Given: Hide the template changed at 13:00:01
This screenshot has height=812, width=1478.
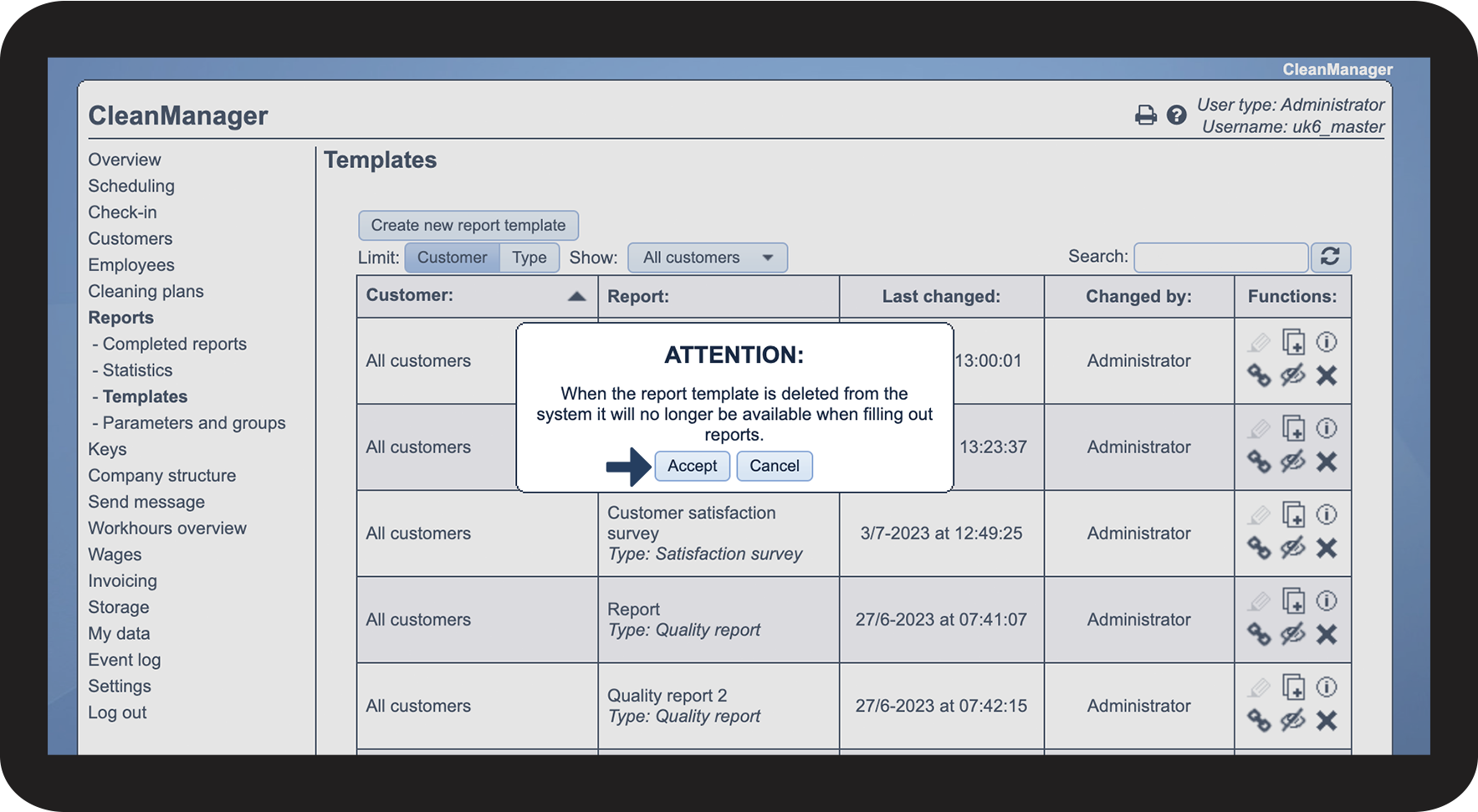Looking at the screenshot, I should 1293,375.
